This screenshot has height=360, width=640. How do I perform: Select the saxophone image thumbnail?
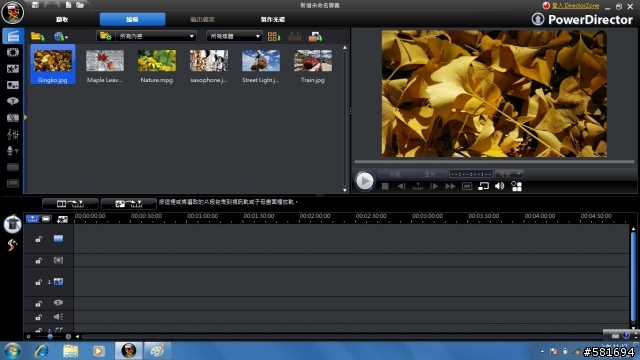coord(209,65)
